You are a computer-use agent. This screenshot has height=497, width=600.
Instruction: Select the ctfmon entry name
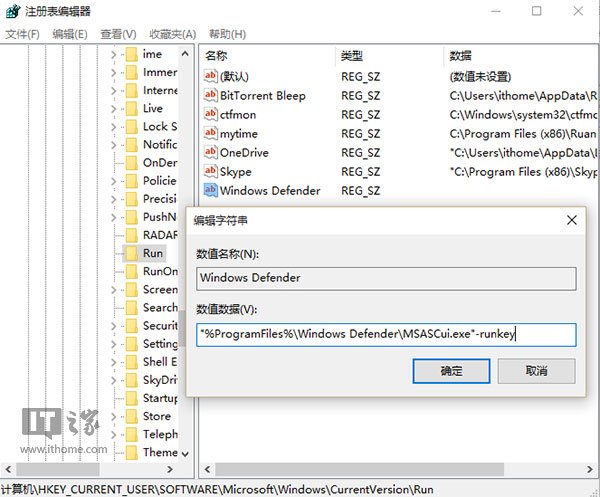238,115
